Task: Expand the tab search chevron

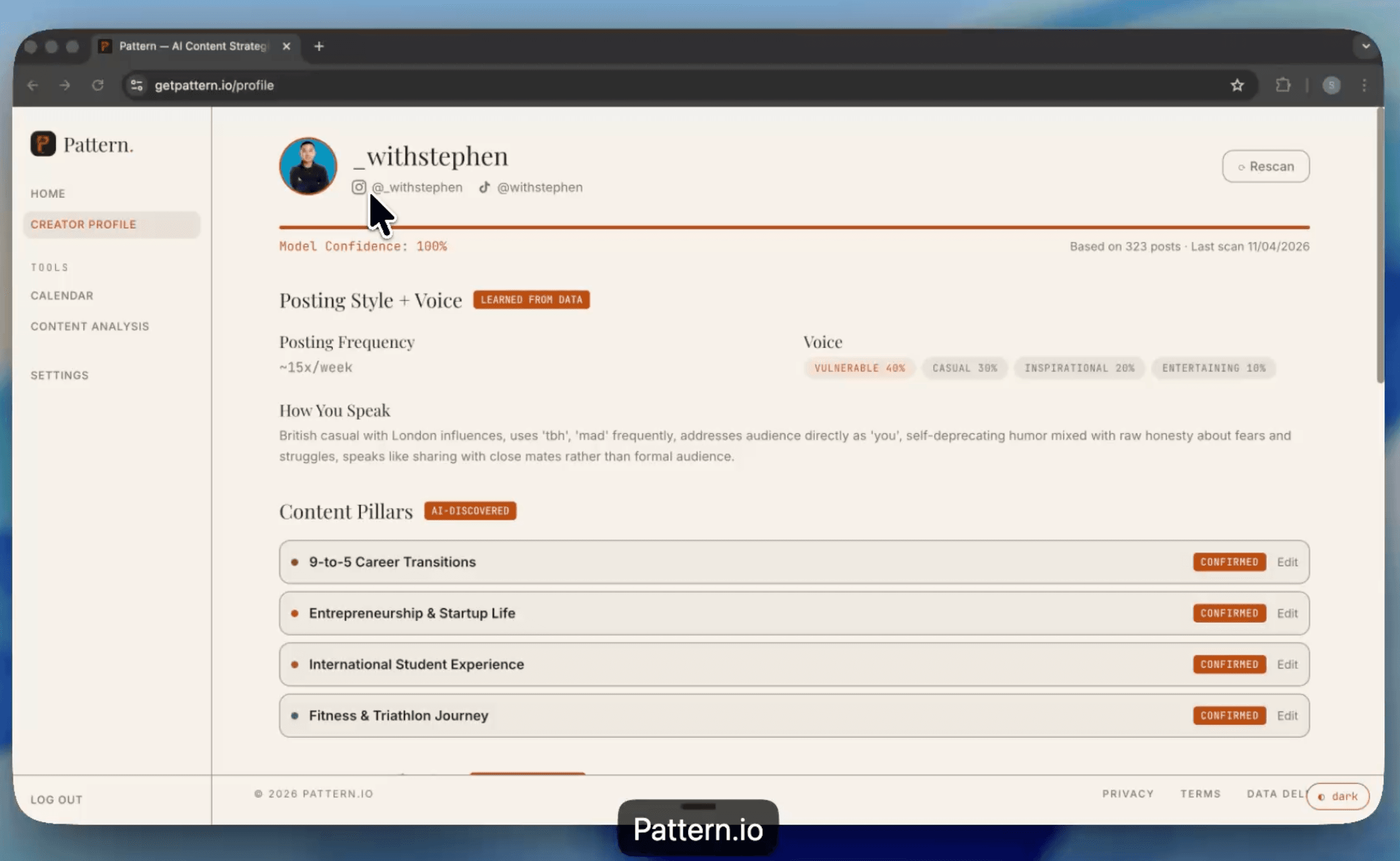Action: coord(1365,46)
